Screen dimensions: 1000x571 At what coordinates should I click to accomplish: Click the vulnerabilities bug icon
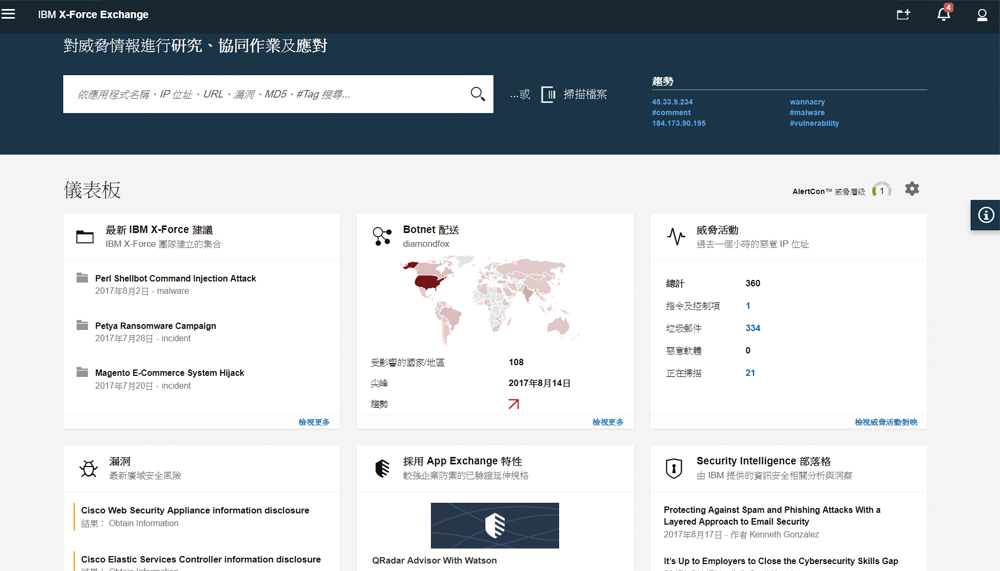(x=89, y=468)
